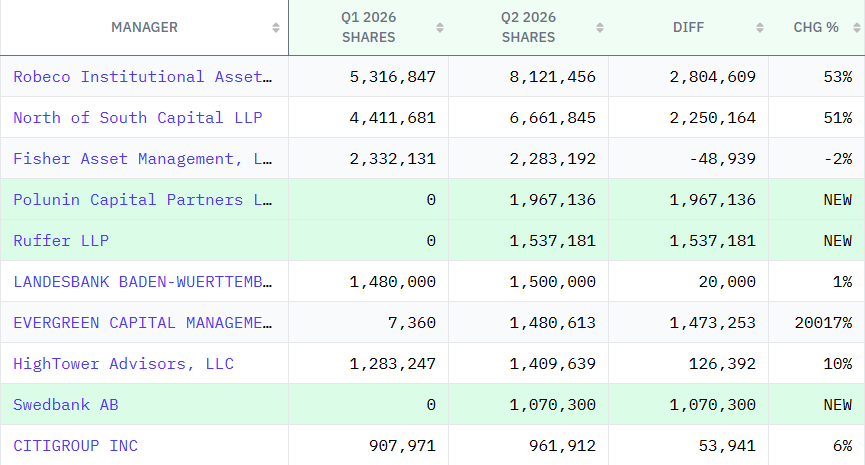Select Fisher Q2 shares 2,283,192
Viewport: 865px width, 465px height.
click(x=553, y=159)
